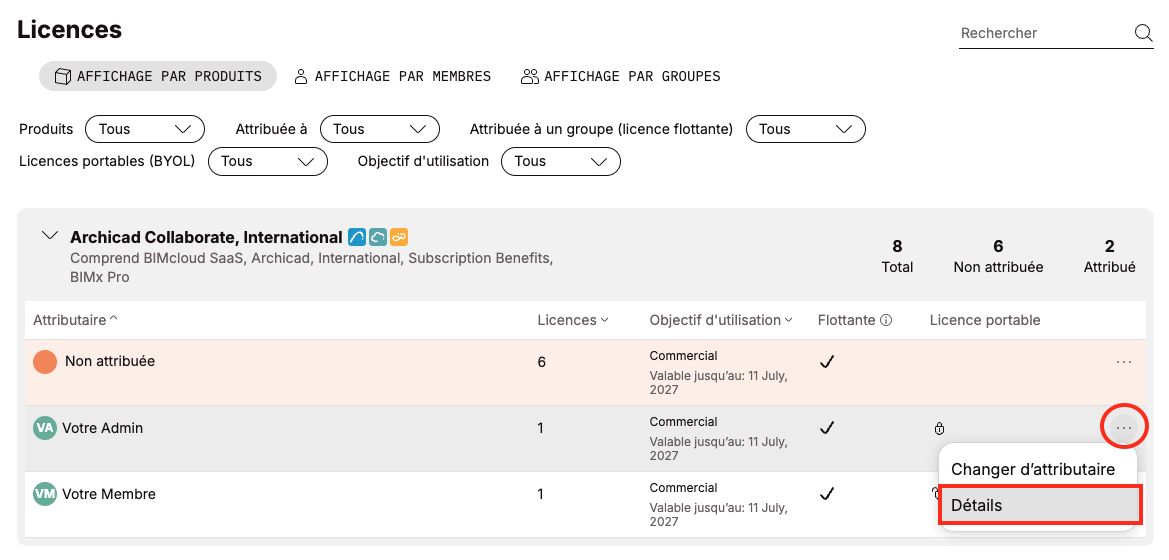The image size is (1169, 560).
Task: Click the orange Non attribuée avatar
Action: [45, 362]
